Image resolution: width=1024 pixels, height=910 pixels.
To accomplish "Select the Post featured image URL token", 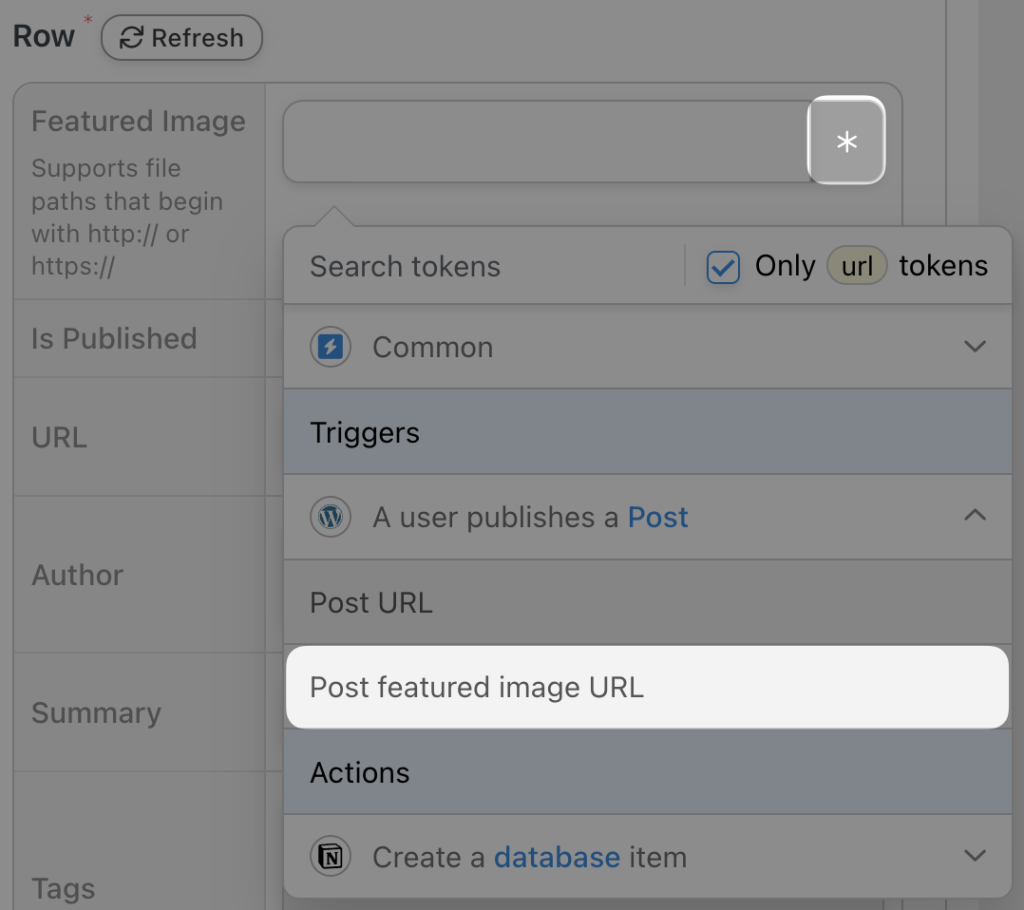I will [x=478, y=687].
